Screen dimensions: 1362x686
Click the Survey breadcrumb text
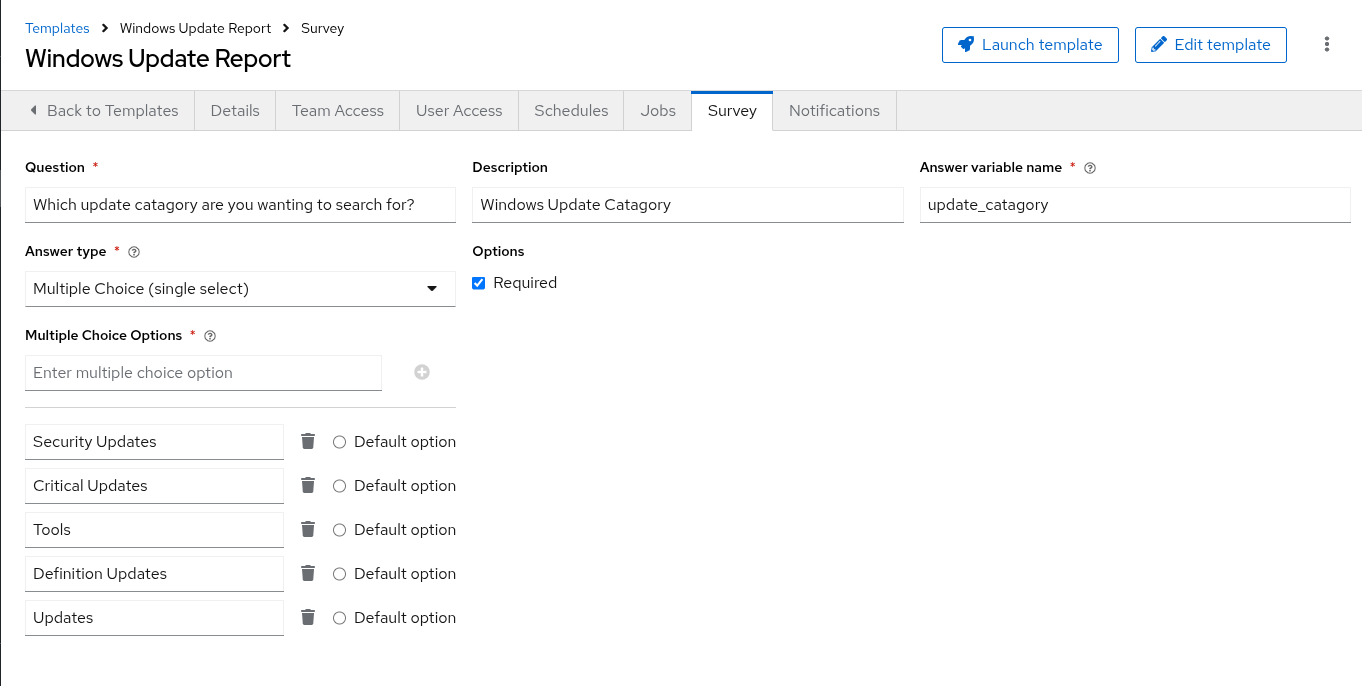[322, 28]
